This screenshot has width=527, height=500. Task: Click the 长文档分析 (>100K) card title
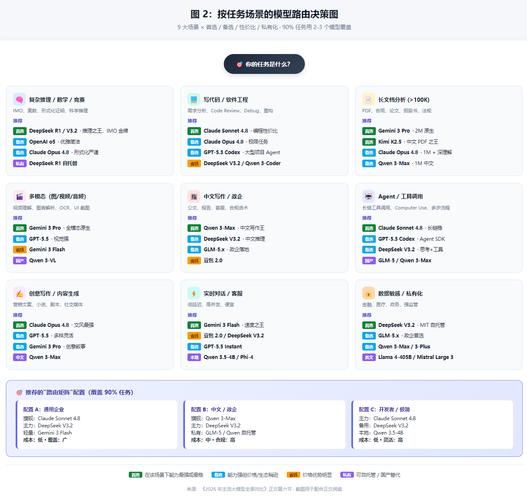coord(404,100)
